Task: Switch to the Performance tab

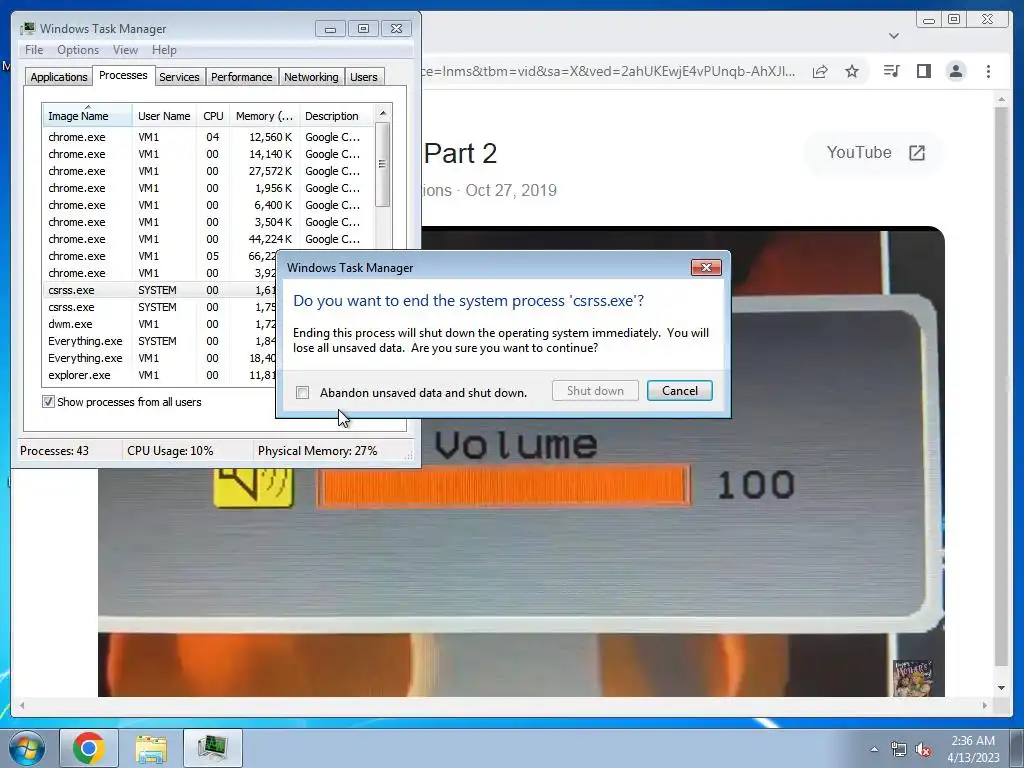Action: (x=242, y=77)
